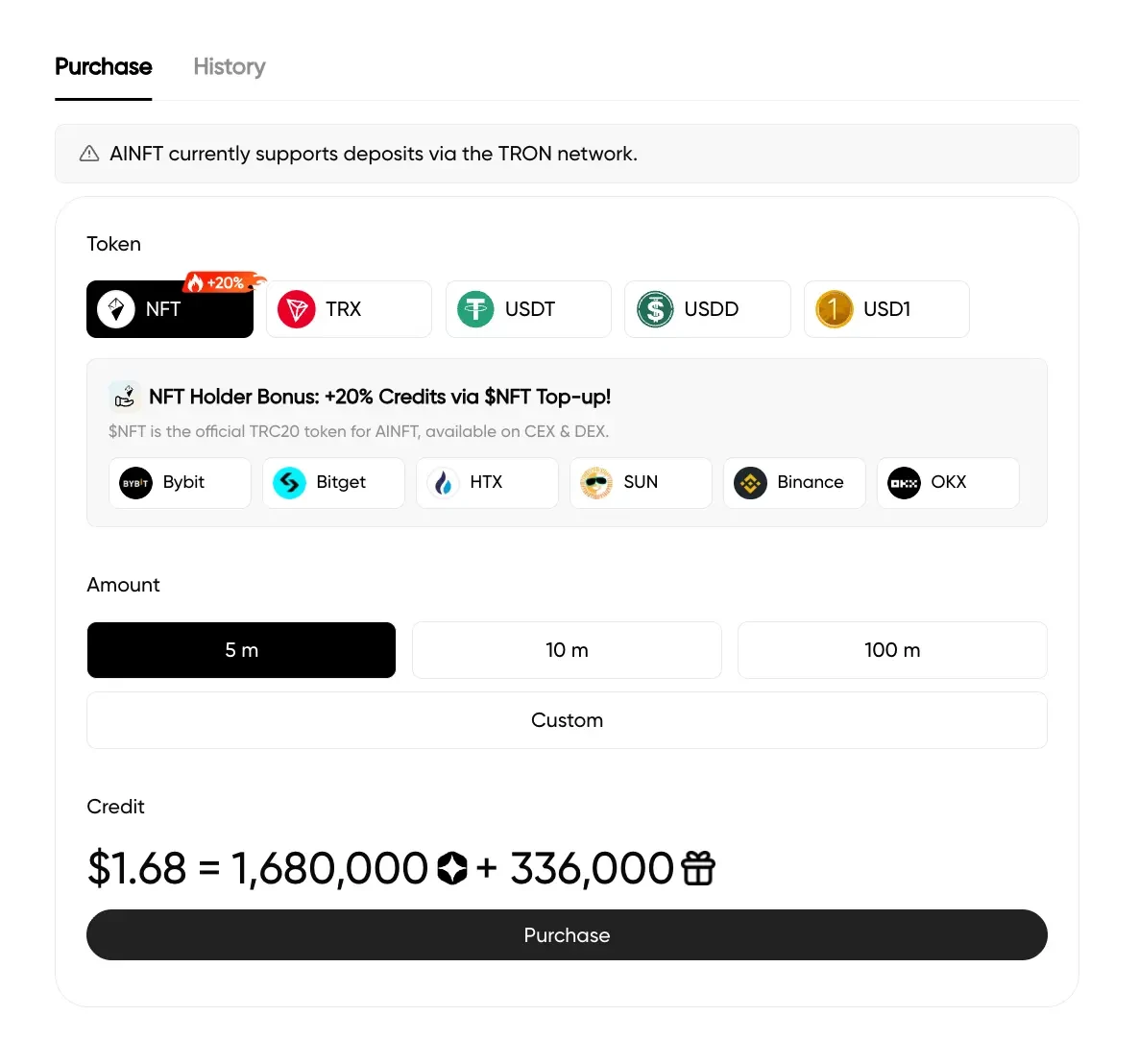Open the Purchase tab
The height and width of the screenshot is (1064, 1139).
[x=104, y=67]
